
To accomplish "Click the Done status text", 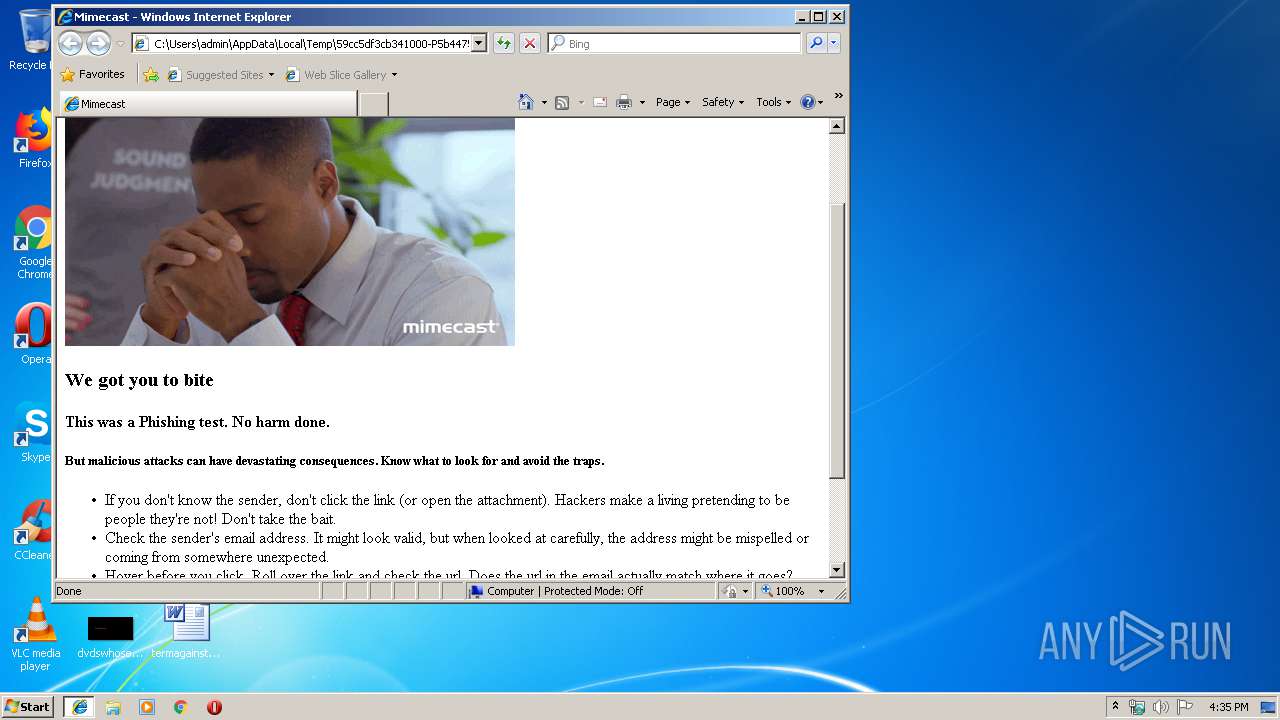I will [69, 591].
